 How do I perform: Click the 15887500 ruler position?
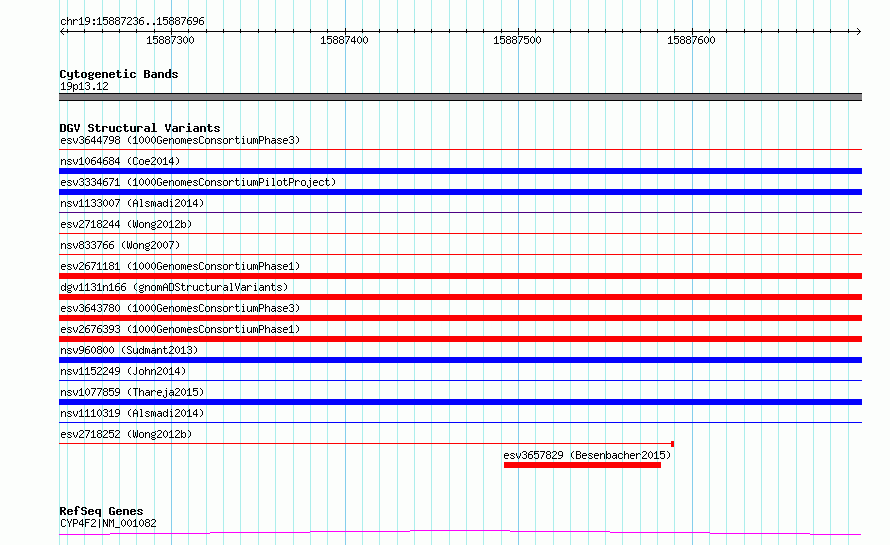point(517,40)
